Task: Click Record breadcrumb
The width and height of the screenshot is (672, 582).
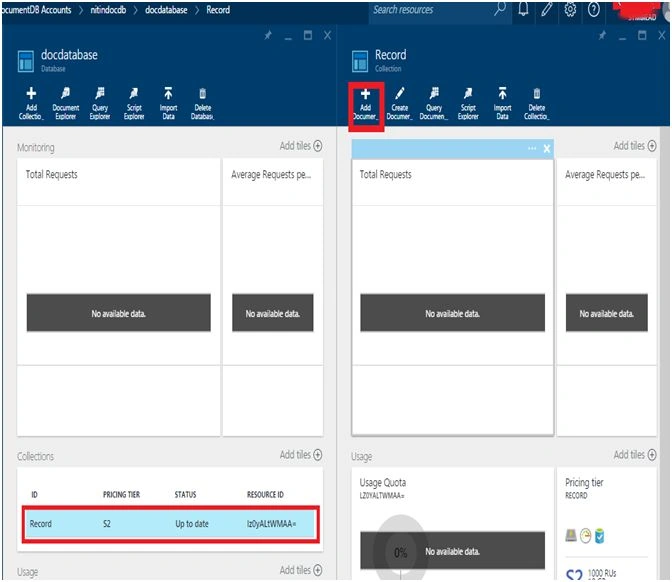Action: click(218, 9)
